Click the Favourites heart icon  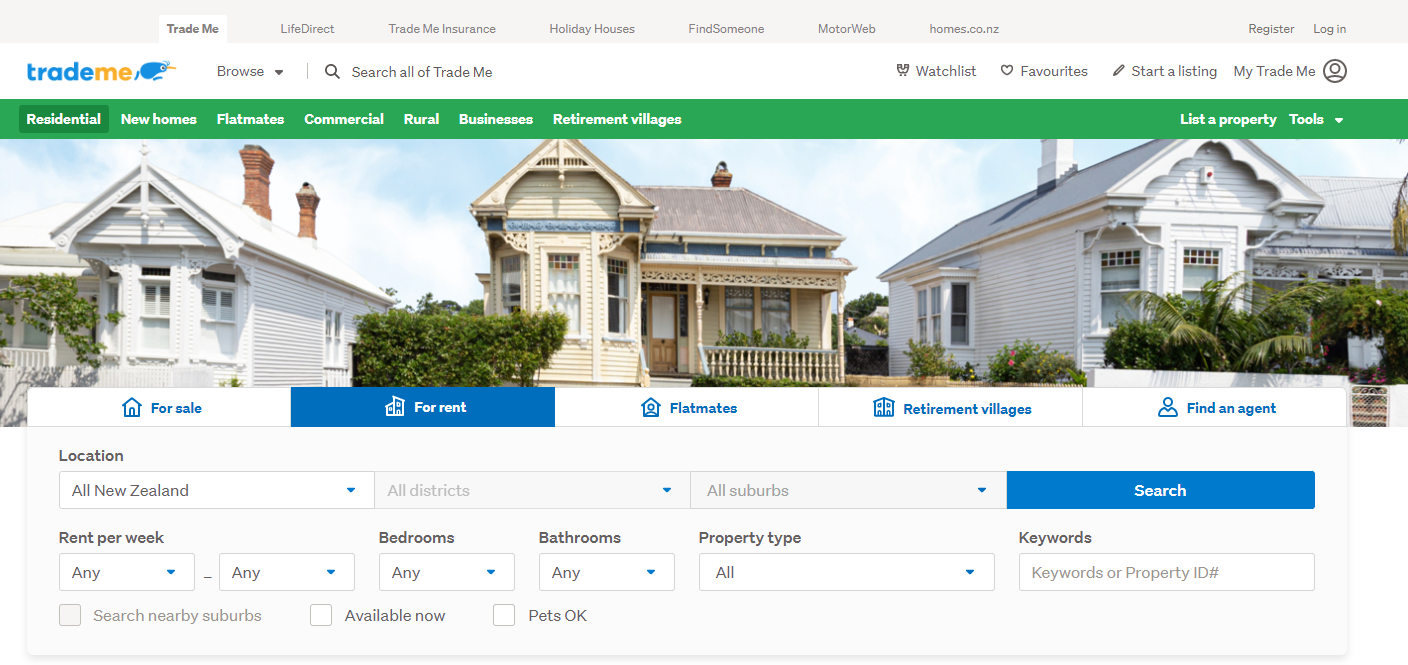pyautogui.click(x=1007, y=71)
